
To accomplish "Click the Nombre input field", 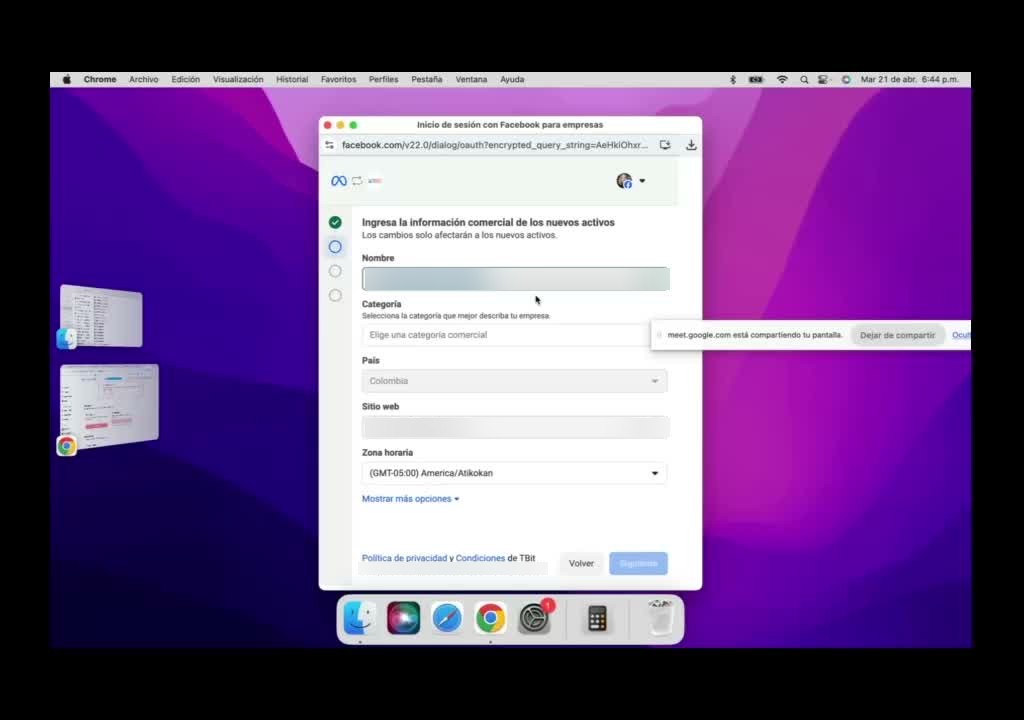I will pyautogui.click(x=515, y=279).
